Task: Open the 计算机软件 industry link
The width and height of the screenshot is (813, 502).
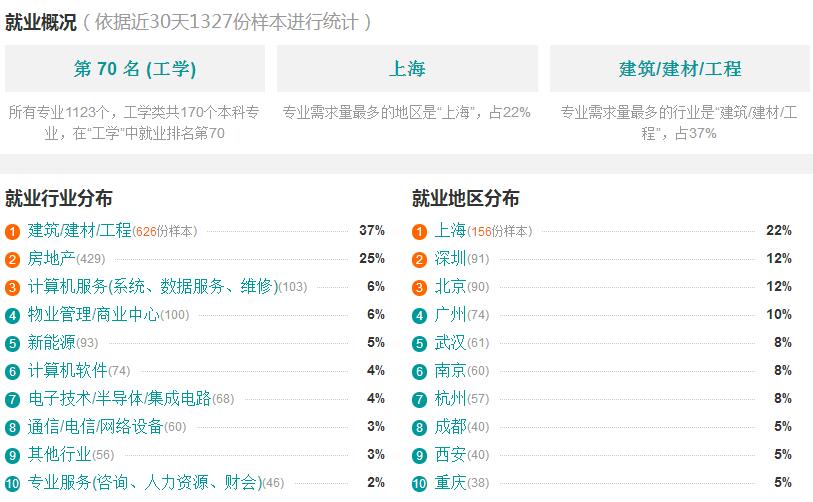Action: tap(67, 371)
